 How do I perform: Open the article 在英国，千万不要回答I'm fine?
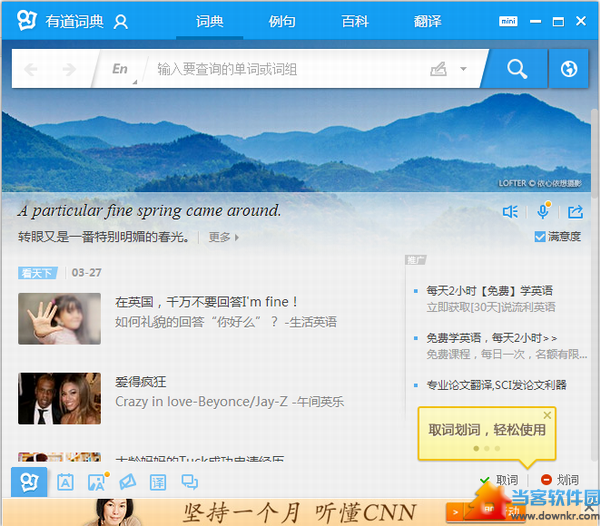pos(207,301)
